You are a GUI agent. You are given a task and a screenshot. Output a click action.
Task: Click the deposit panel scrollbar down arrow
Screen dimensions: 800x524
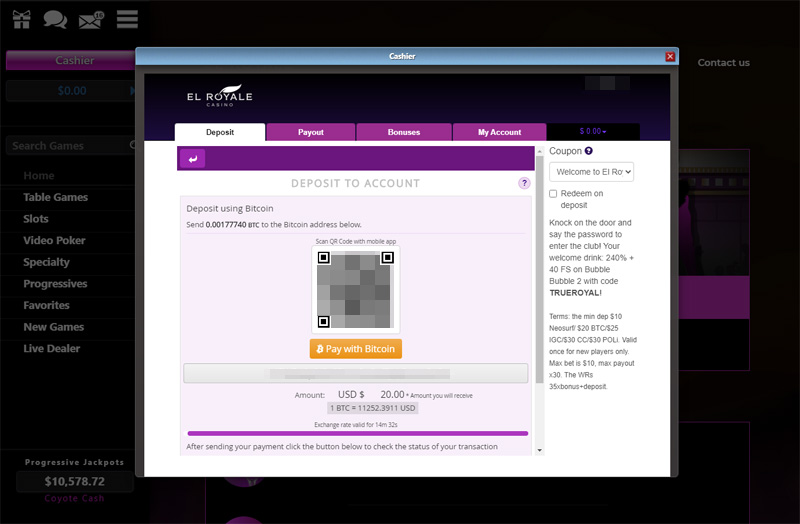[539, 451]
